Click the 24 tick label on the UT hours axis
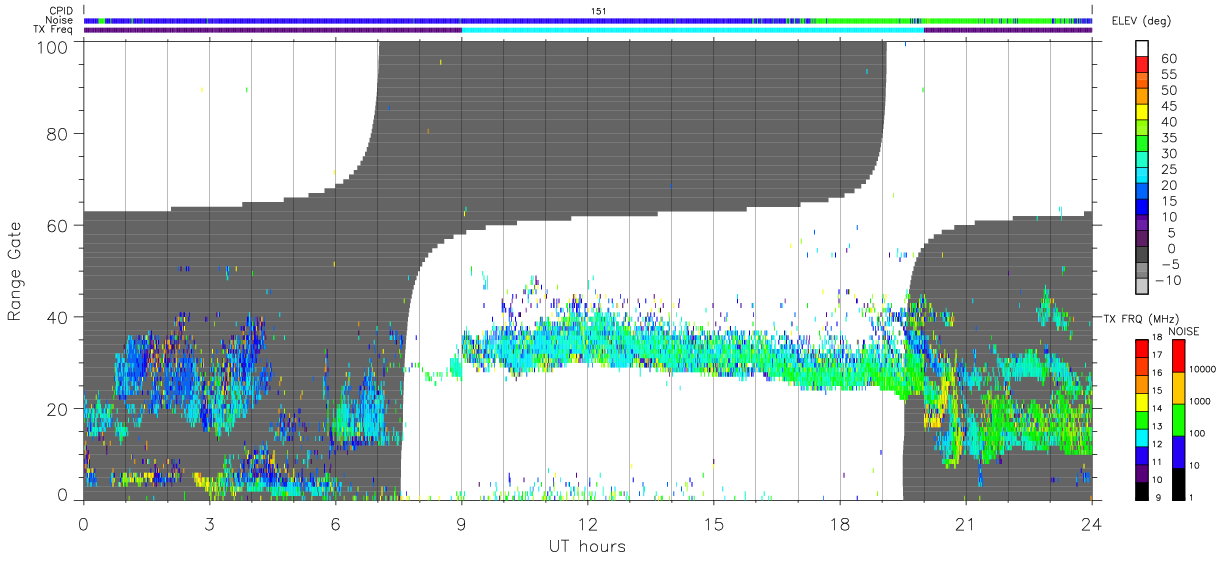Image resolution: width=1228 pixels, height=567 pixels. (x=1091, y=524)
